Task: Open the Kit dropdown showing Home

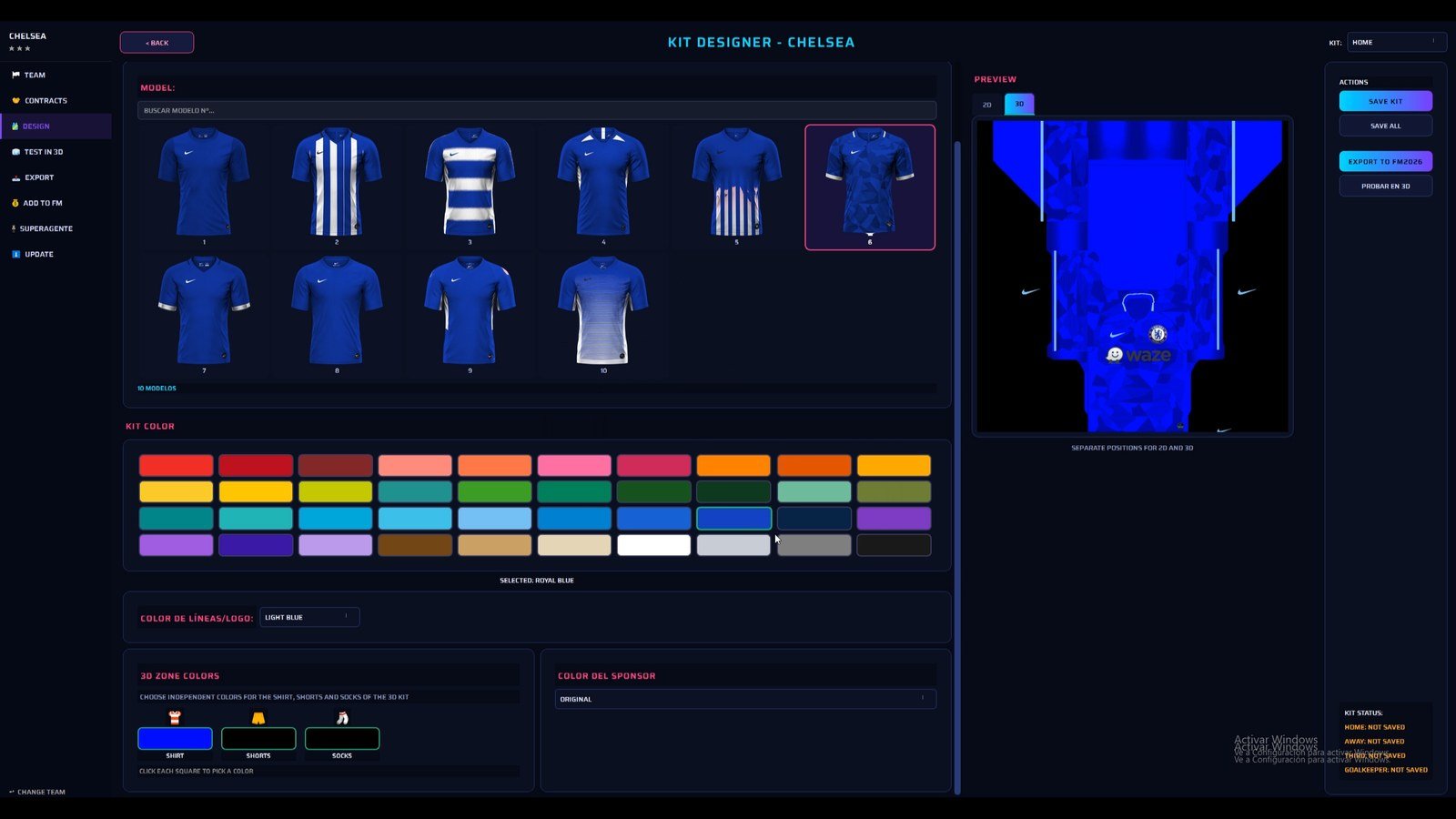Action: (1397, 42)
